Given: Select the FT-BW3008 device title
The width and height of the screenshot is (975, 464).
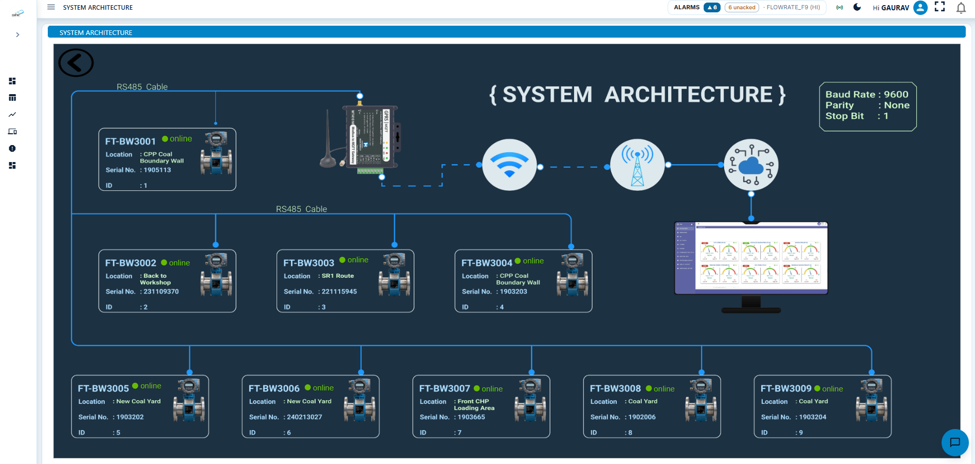Looking at the screenshot, I should tap(616, 388).
